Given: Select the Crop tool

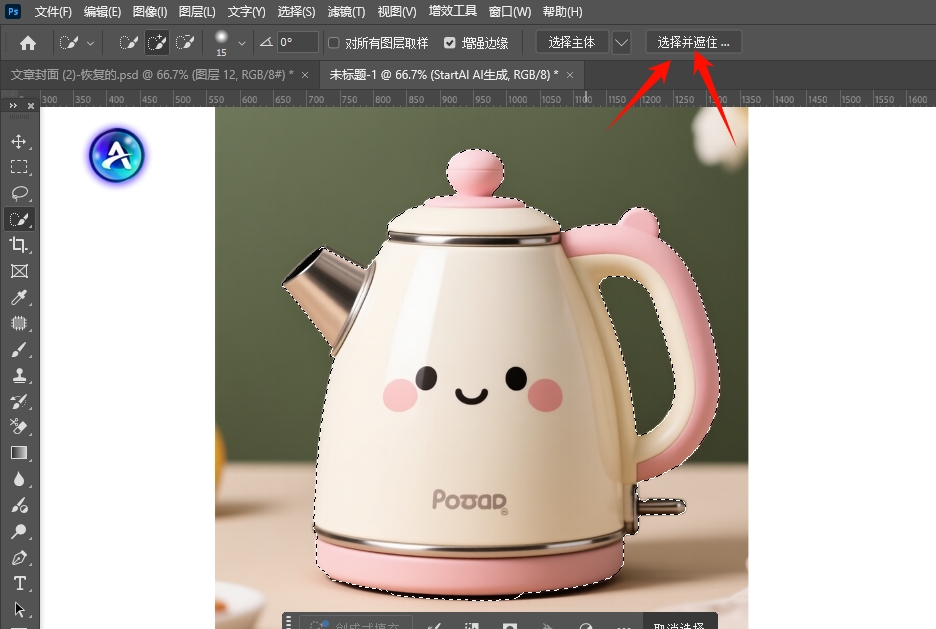Looking at the screenshot, I should coord(19,245).
